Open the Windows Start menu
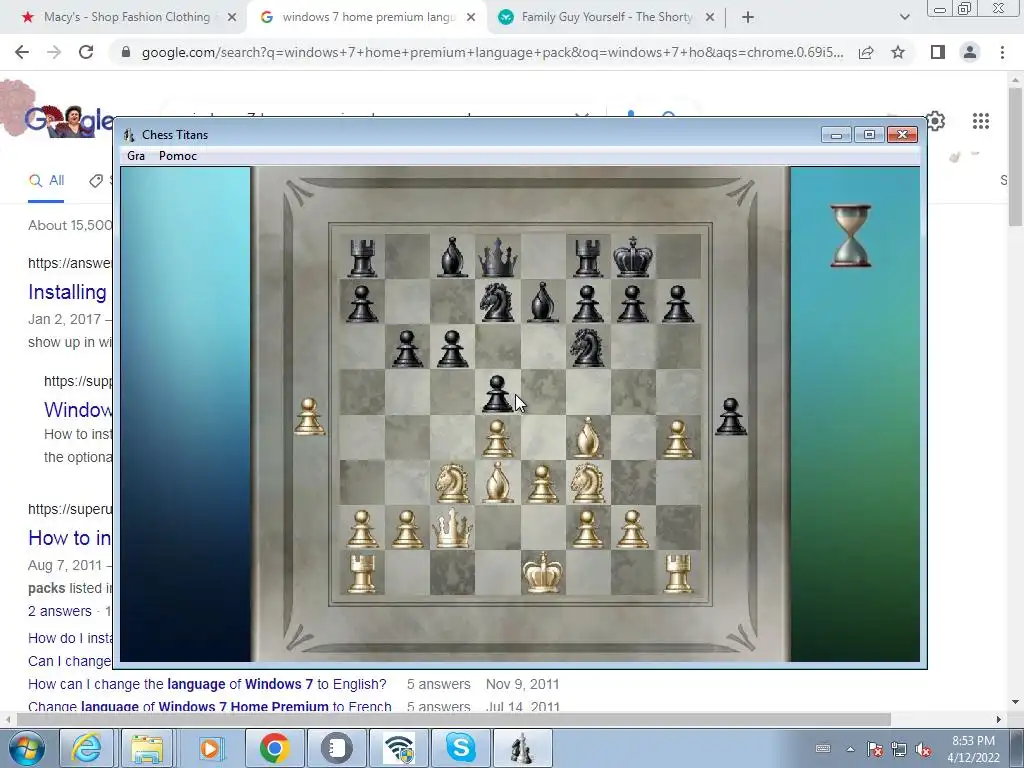 [x=26, y=748]
